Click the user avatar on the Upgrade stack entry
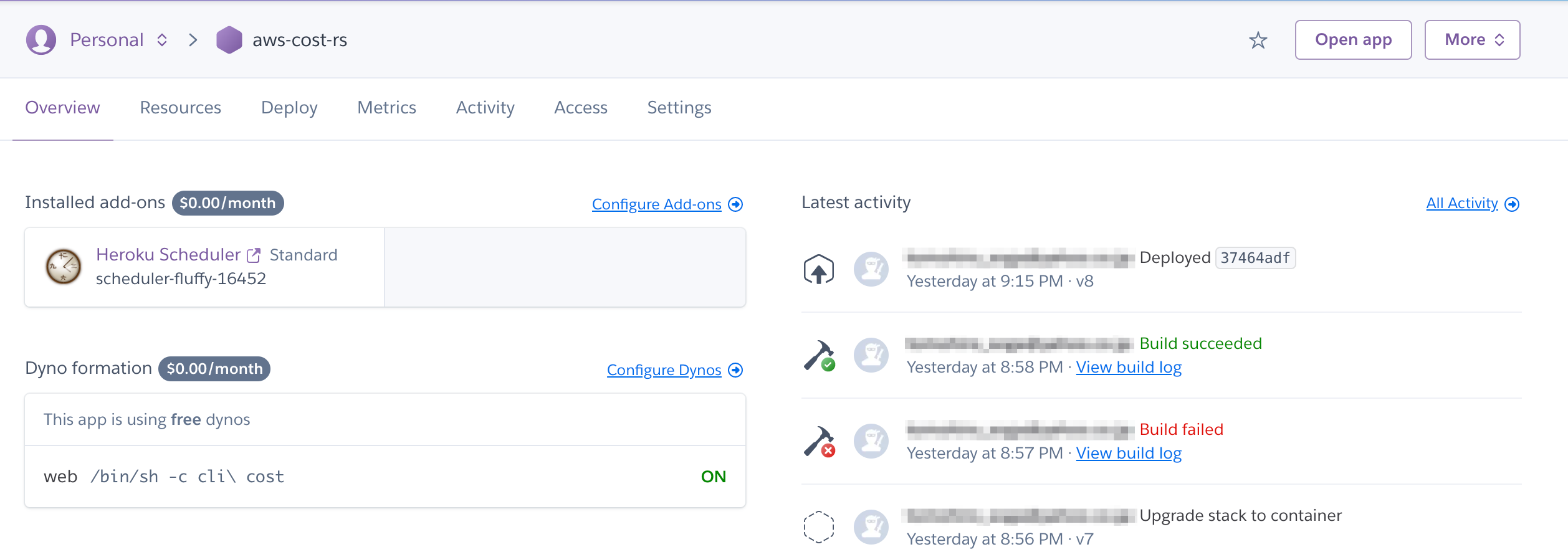The height and width of the screenshot is (557, 1568). 871,527
